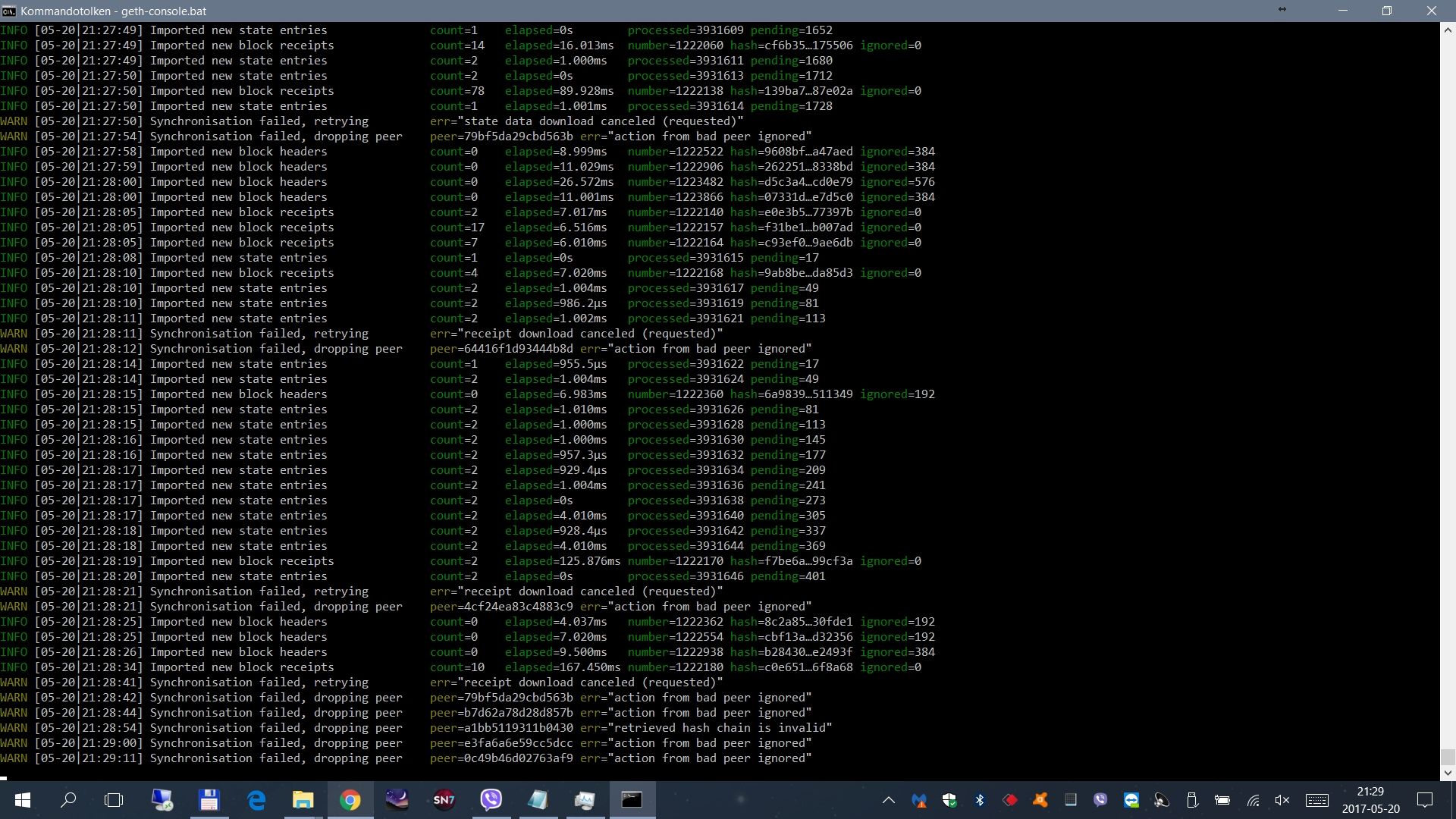Click hash=c0e651…6f8a68 text
The height and width of the screenshot is (819, 1456).
click(792, 667)
